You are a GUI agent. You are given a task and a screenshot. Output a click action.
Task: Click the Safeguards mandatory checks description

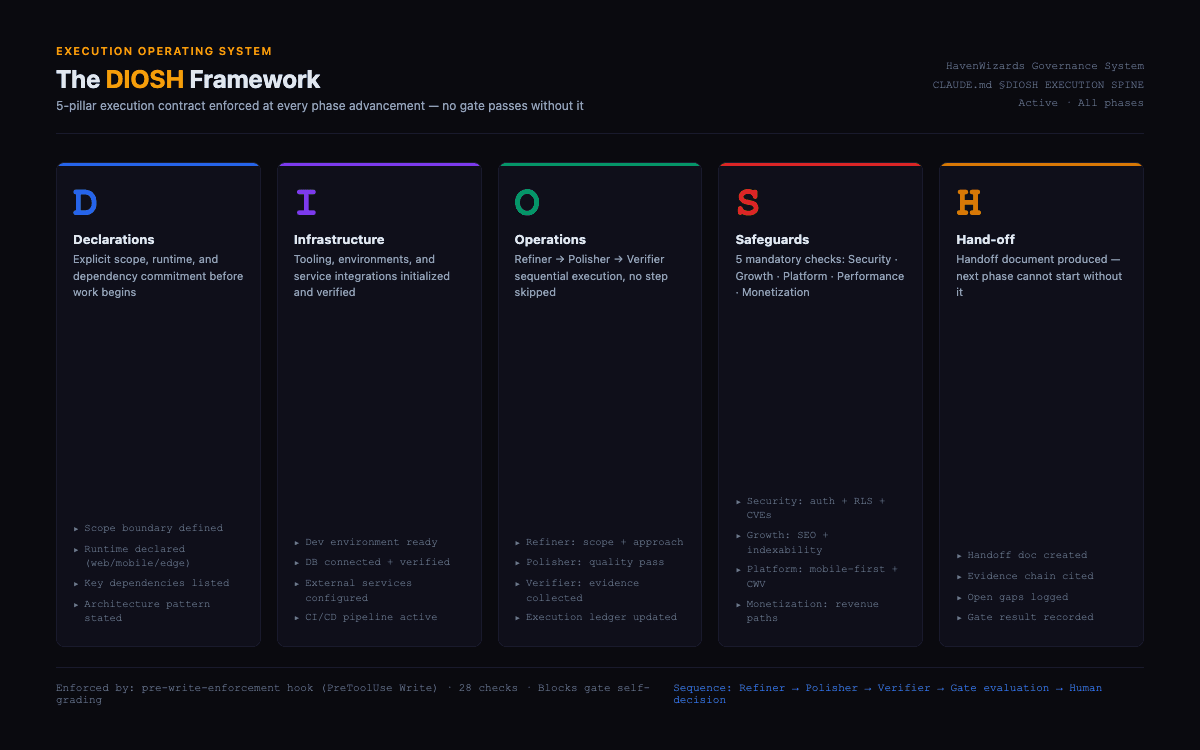click(820, 276)
